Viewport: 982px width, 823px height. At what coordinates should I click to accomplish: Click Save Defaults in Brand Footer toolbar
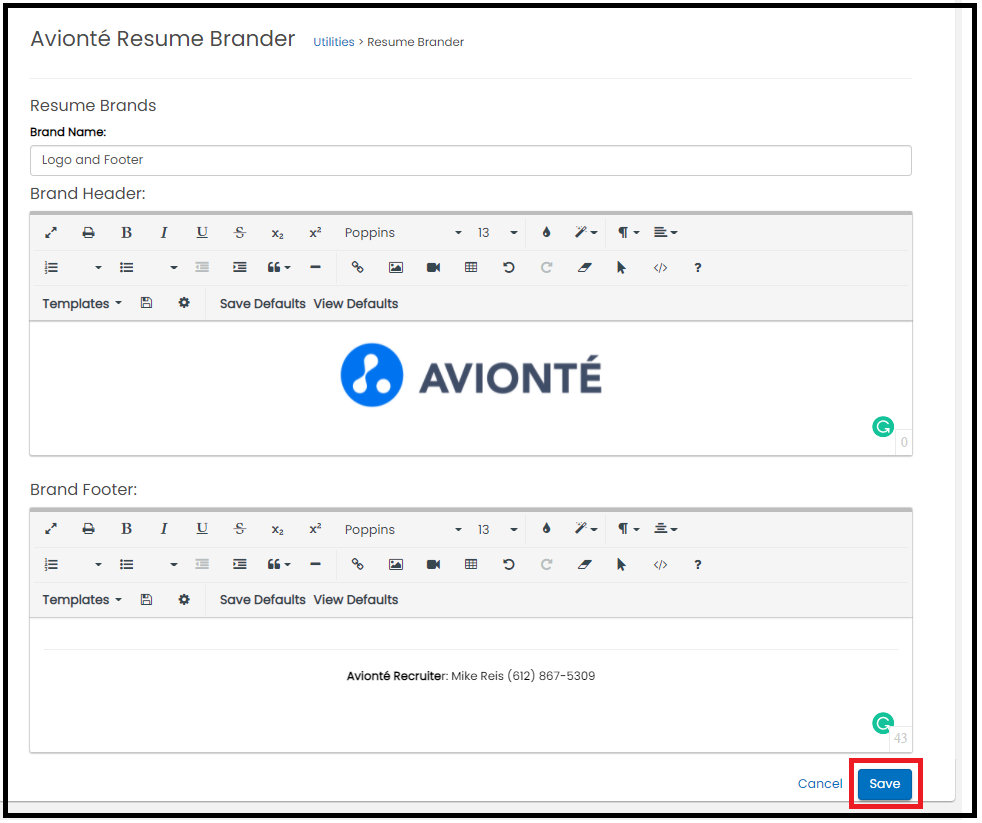tap(262, 600)
